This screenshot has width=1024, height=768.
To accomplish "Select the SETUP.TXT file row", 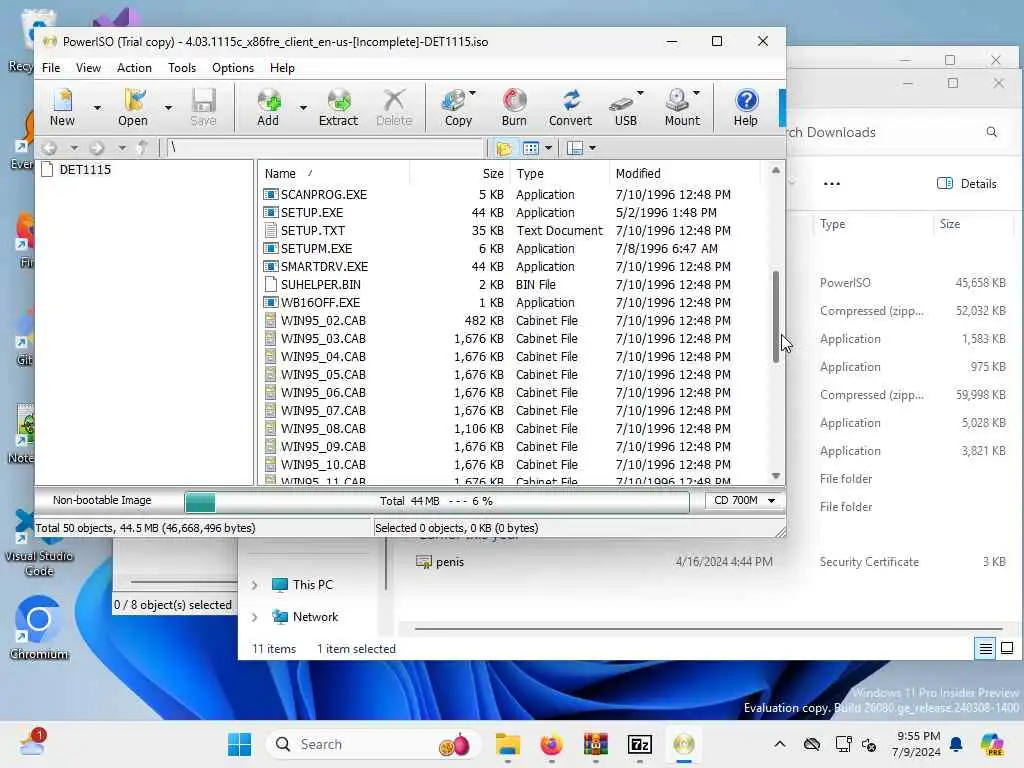I will coord(511,231).
